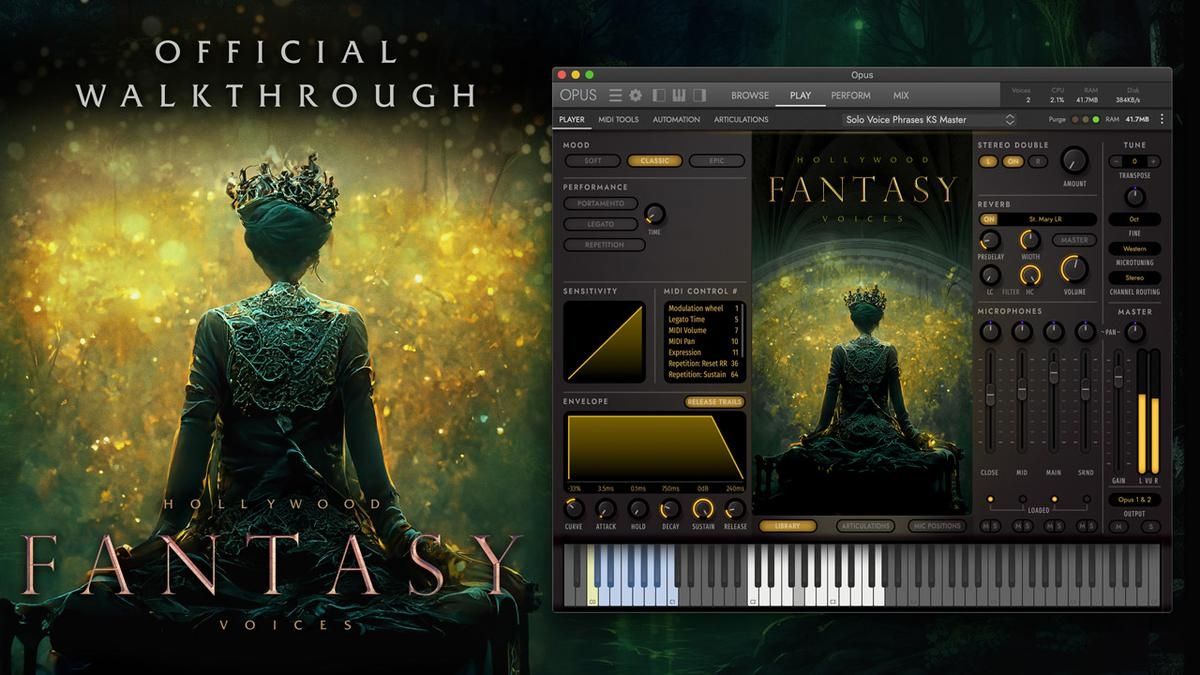1200x675 pixels.
Task: Switch to the Browse tab
Action: click(x=749, y=96)
